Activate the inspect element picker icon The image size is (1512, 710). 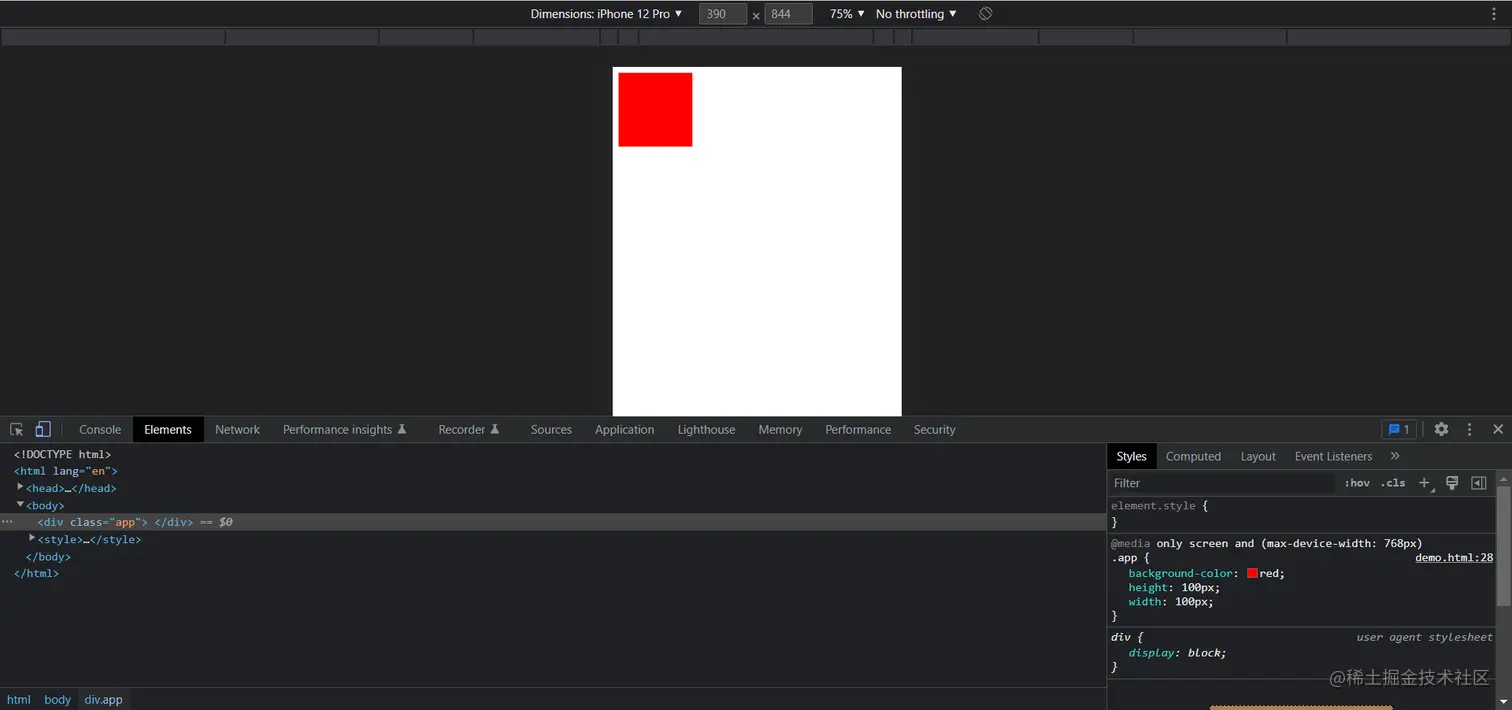[x=17, y=429]
